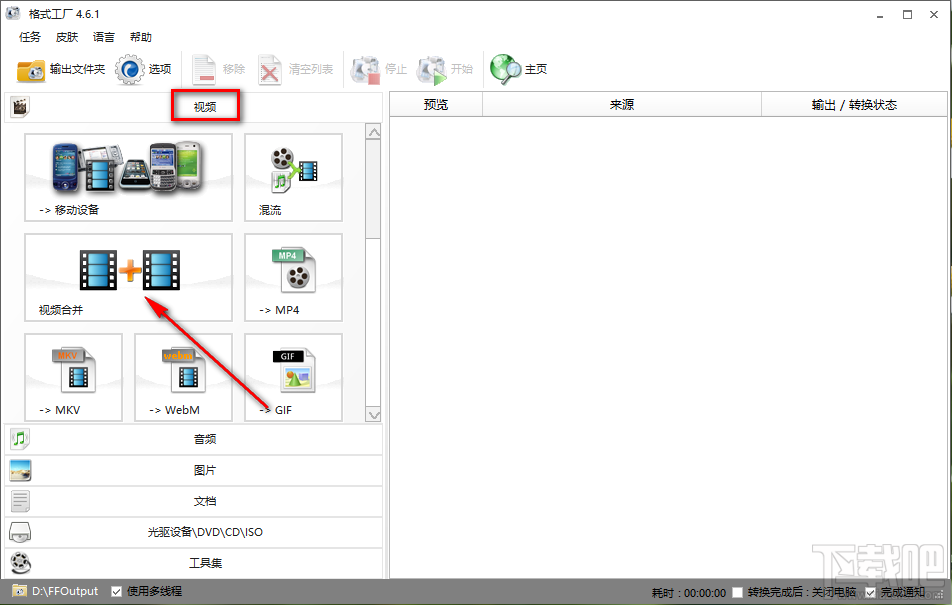Image resolution: width=952 pixels, height=605 pixels.
Task: Open the Homepage globe icon
Action: coord(505,69)
